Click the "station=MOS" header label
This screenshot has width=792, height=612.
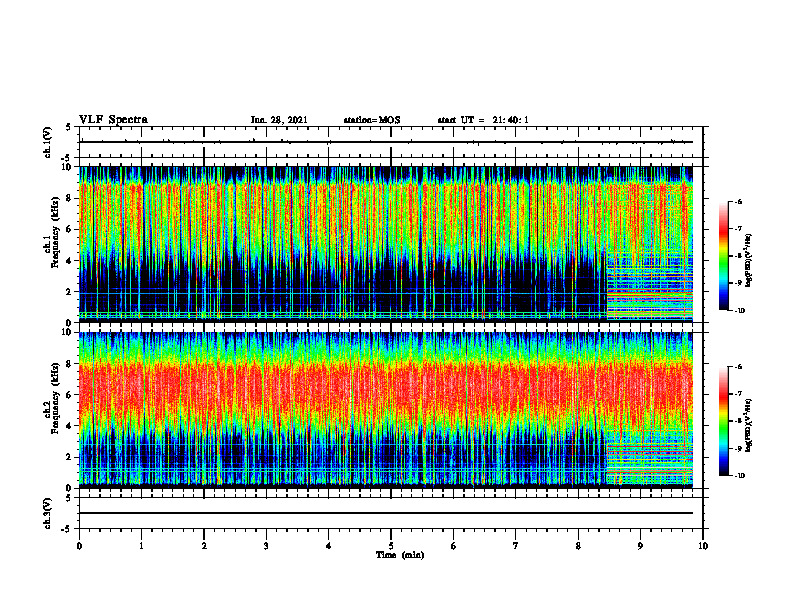coord(372,120)
